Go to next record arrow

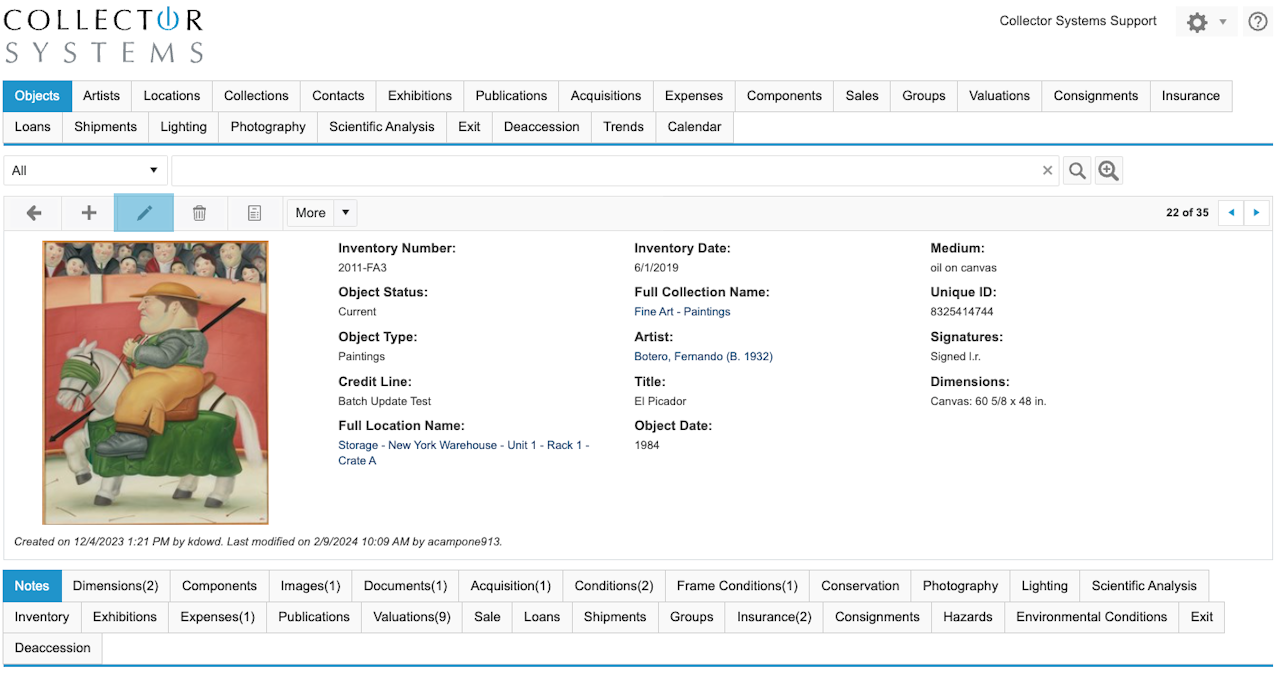click(1256, 213)
